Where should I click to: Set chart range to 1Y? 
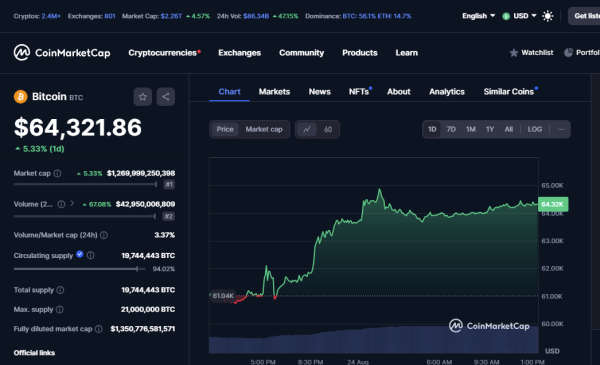pos(490,129)
